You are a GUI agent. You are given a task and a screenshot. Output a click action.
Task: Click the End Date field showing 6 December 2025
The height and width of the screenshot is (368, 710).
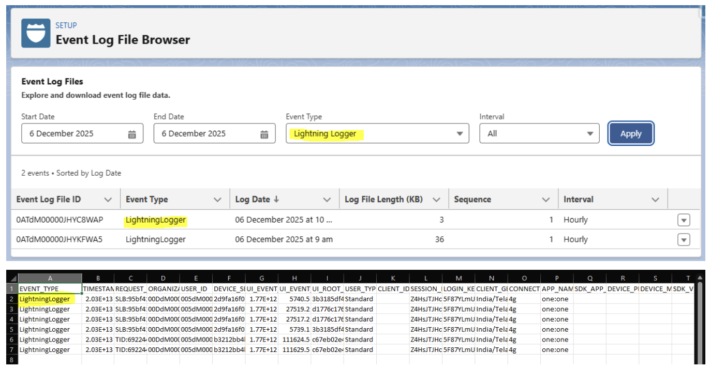pos(214,134)
